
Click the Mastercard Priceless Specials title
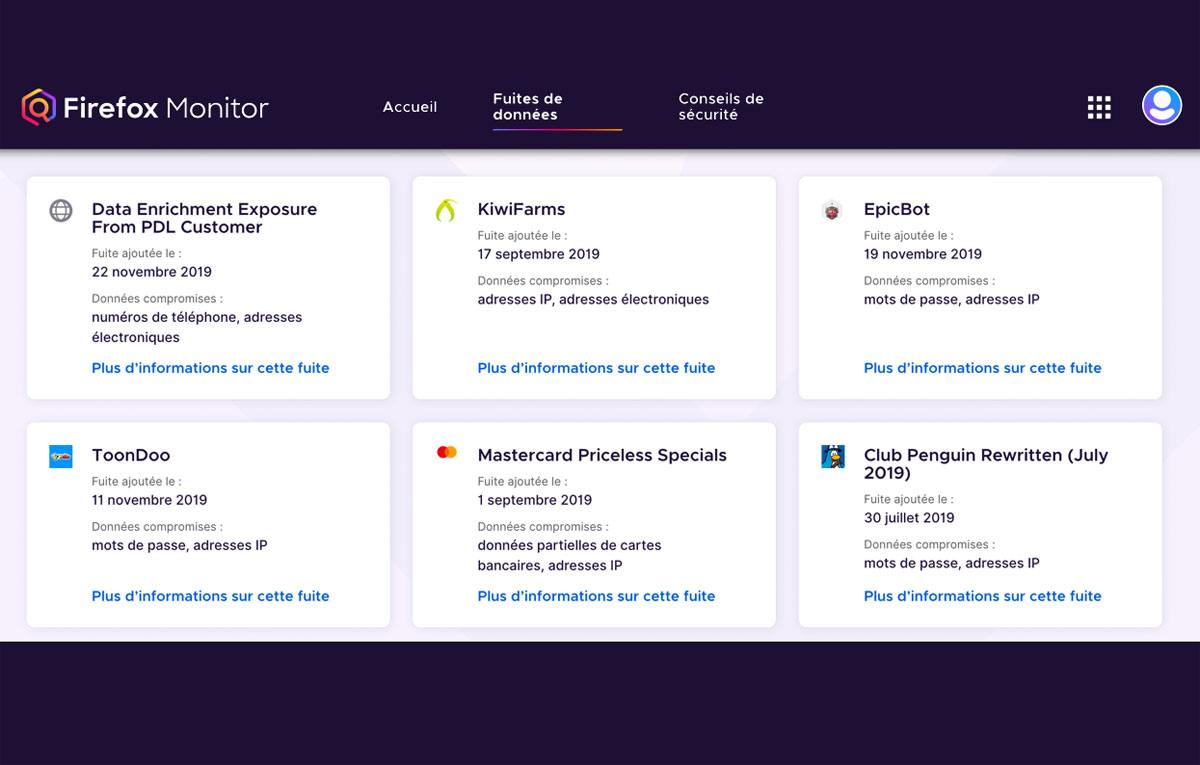click(x=602, y=455)
